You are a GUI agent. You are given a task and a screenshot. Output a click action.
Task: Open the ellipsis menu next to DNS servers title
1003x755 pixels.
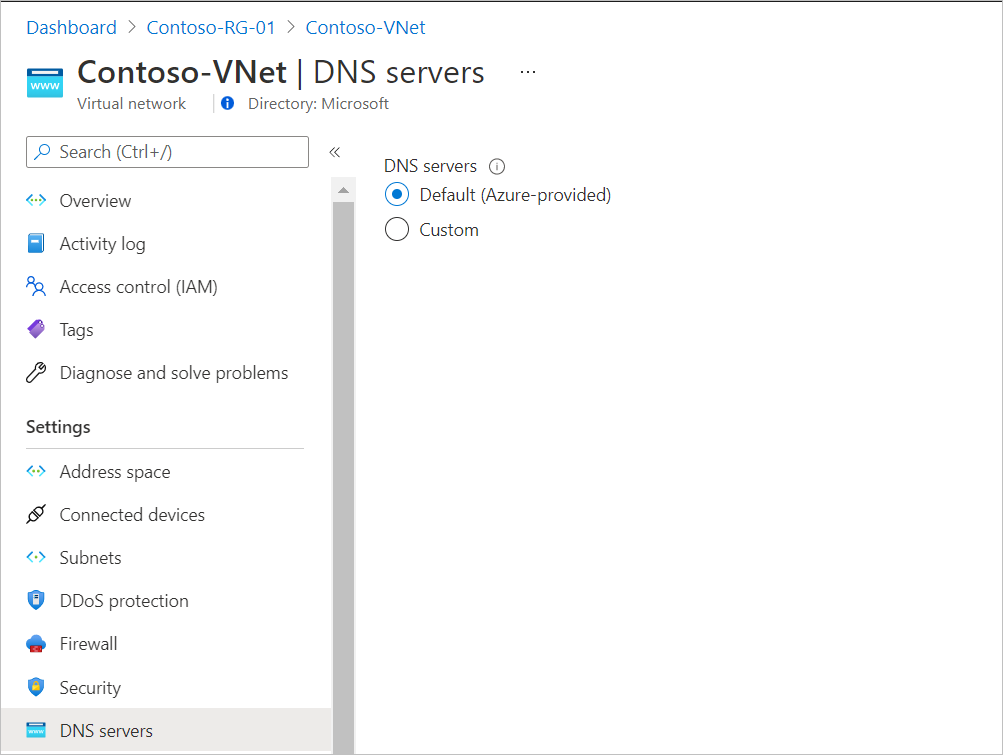coord(527,72)
